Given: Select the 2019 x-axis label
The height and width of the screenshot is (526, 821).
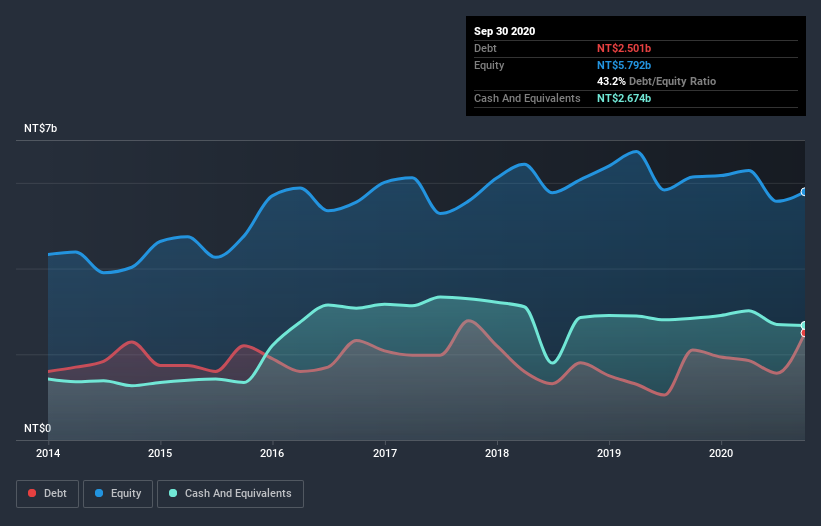Looking at the screenshot, I should (609, 453).
